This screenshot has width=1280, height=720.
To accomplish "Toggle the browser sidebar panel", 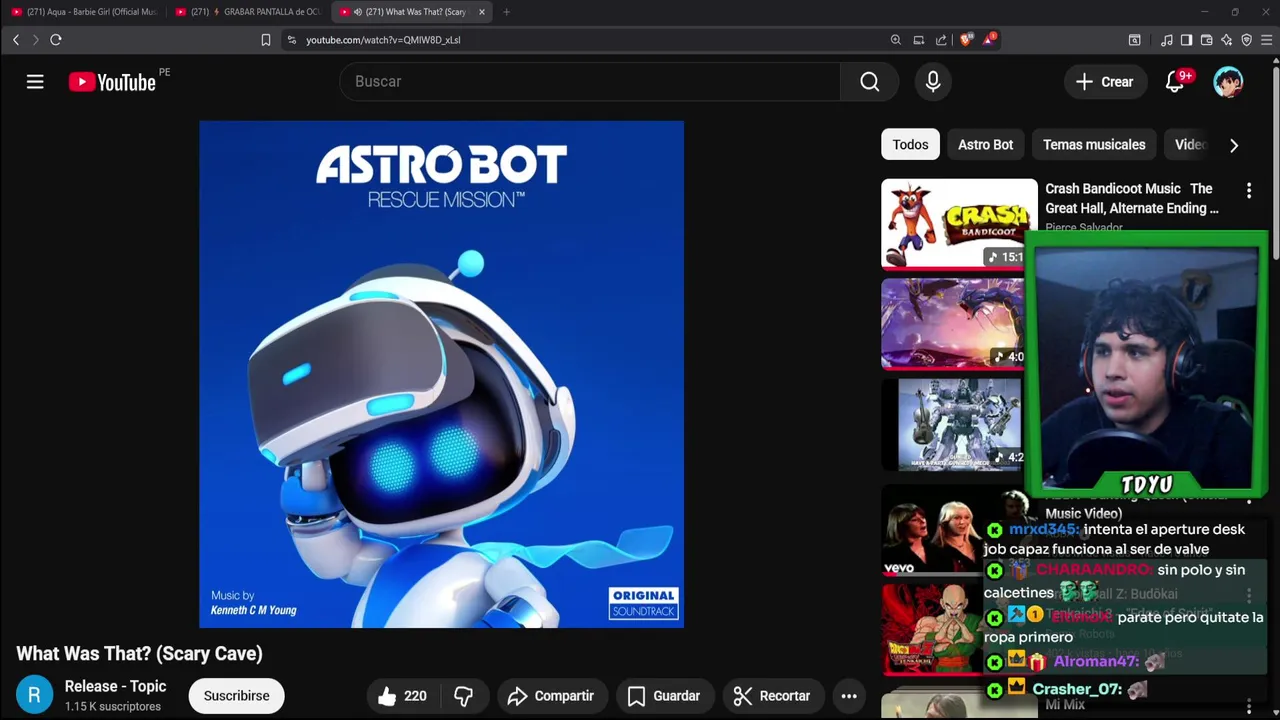I will coord(1186,40).
